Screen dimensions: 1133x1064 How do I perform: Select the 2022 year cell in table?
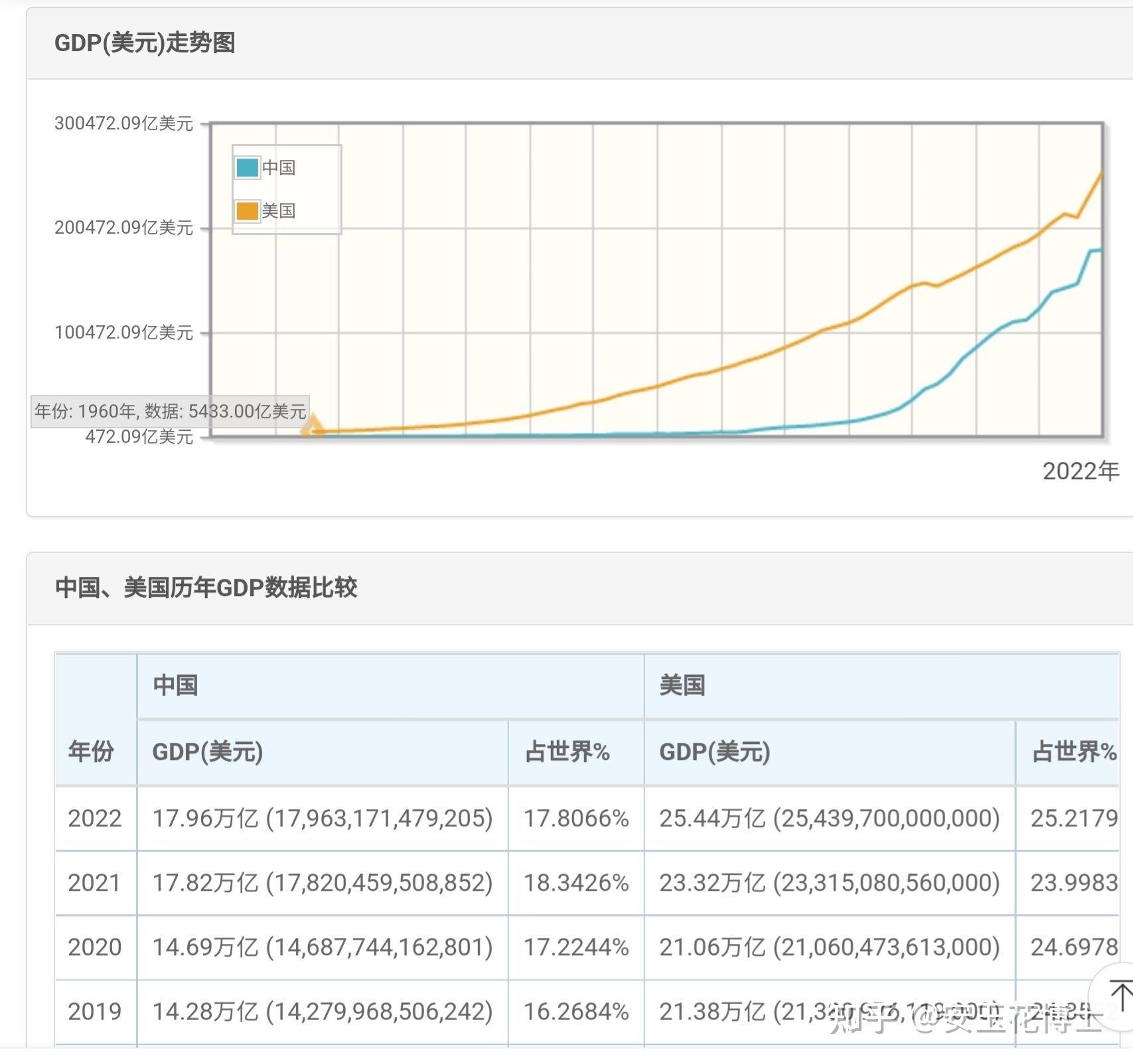point(95,818)
